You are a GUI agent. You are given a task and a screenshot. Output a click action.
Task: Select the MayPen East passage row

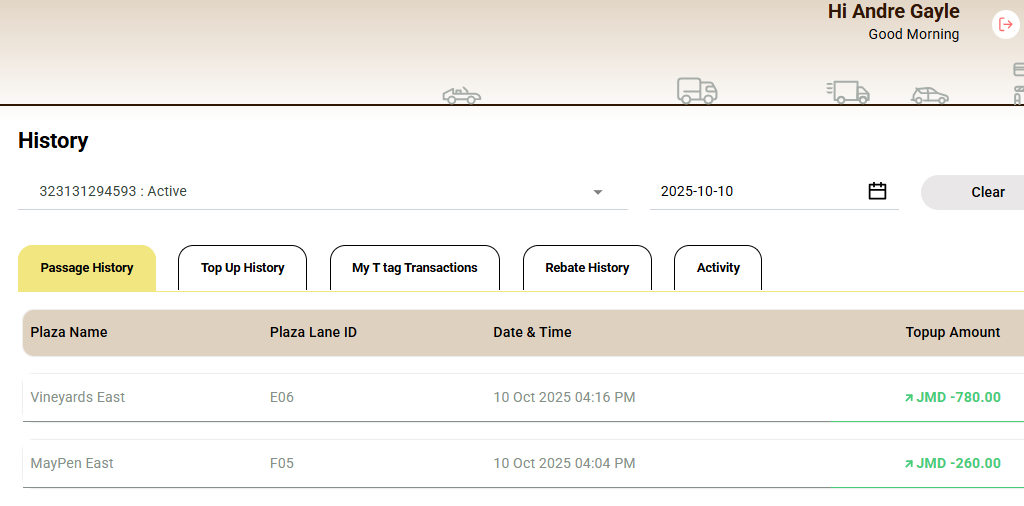[523, 464]
